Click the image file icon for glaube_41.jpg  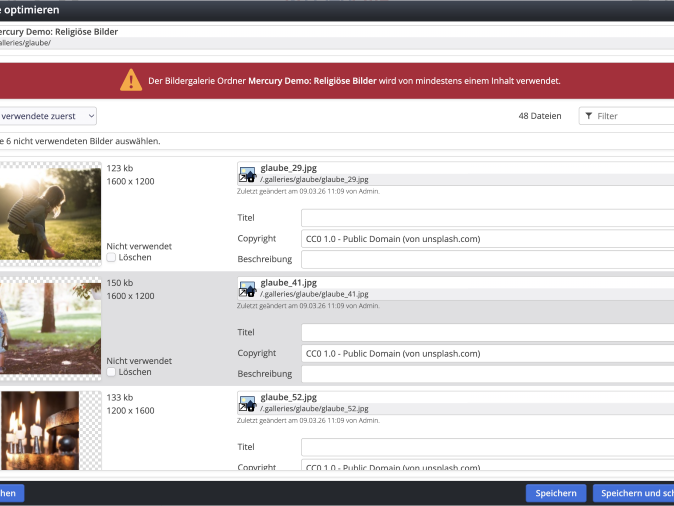pyautogui.click(x=247, y=289)
